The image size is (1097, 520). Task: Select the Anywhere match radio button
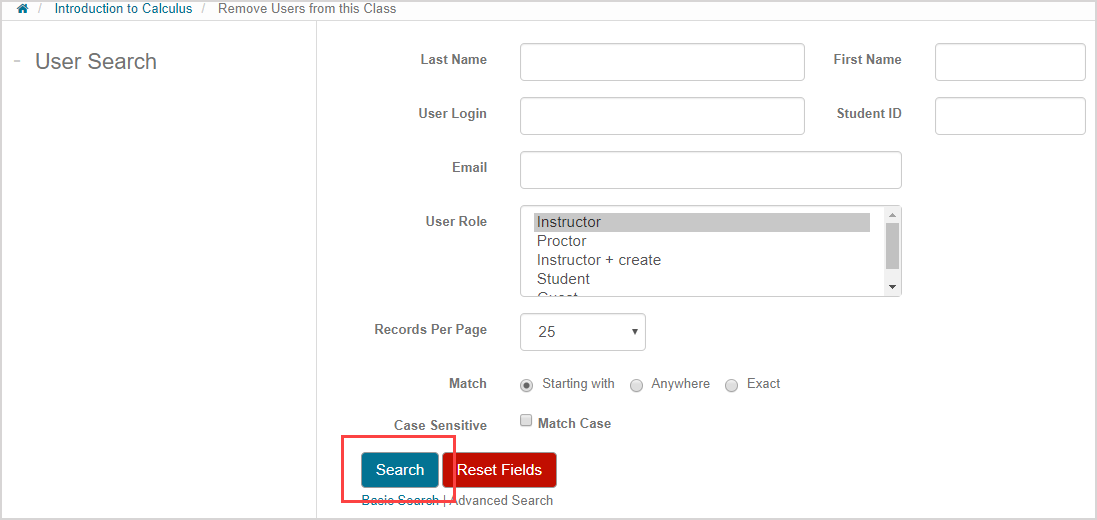tap(636, 385)
